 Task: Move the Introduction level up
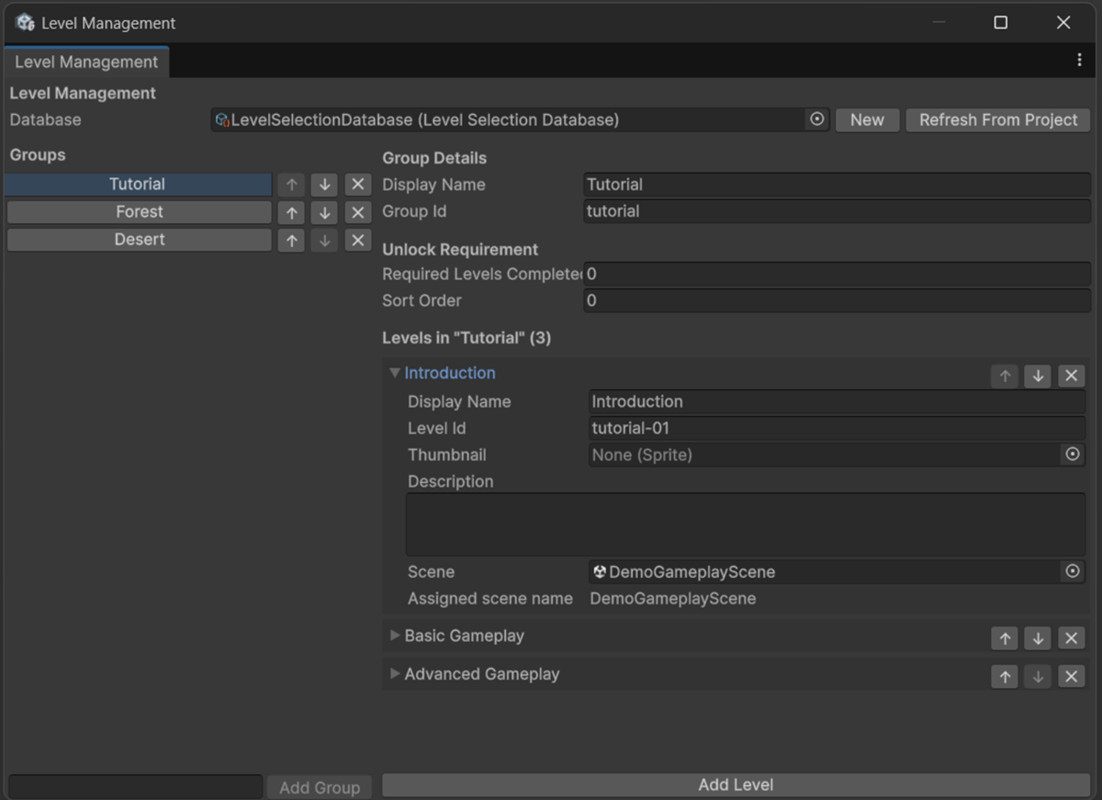pyautogui.click(x=1005, y=376)
